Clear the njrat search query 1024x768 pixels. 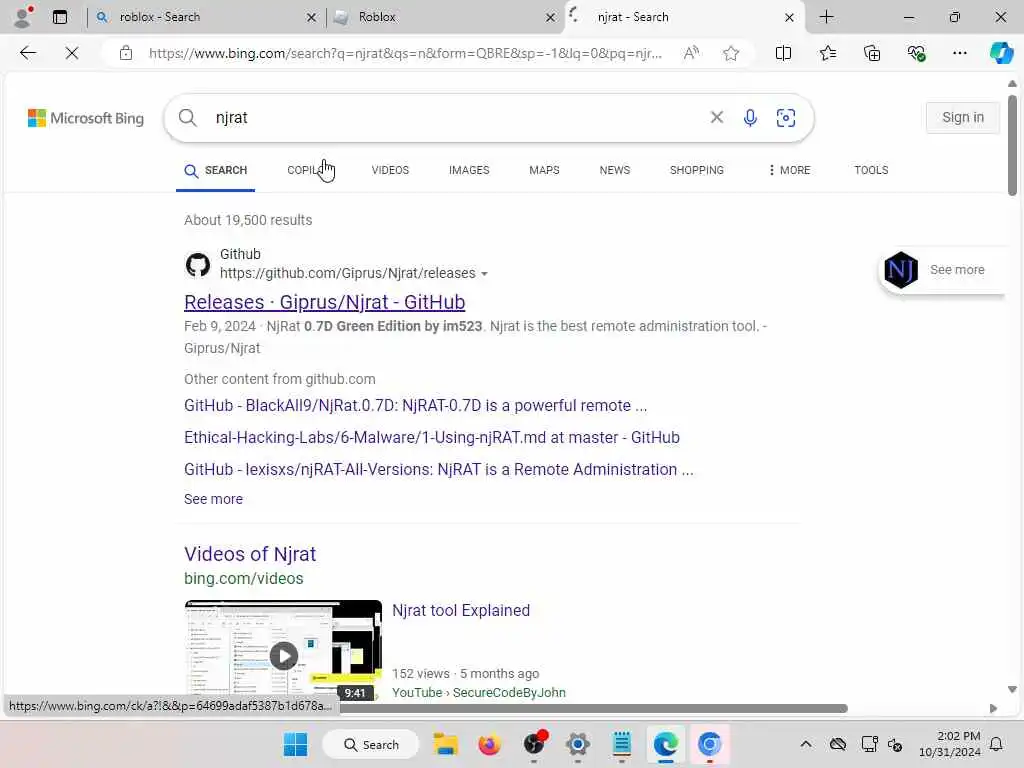(716, 117)
